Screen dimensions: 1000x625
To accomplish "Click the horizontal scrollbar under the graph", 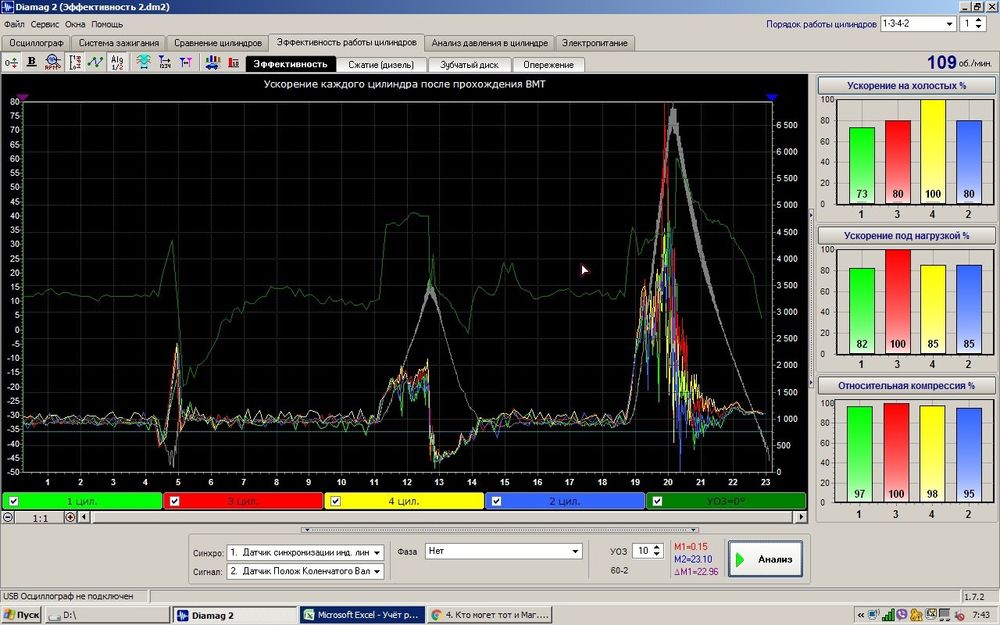I will tap(440, 517).
